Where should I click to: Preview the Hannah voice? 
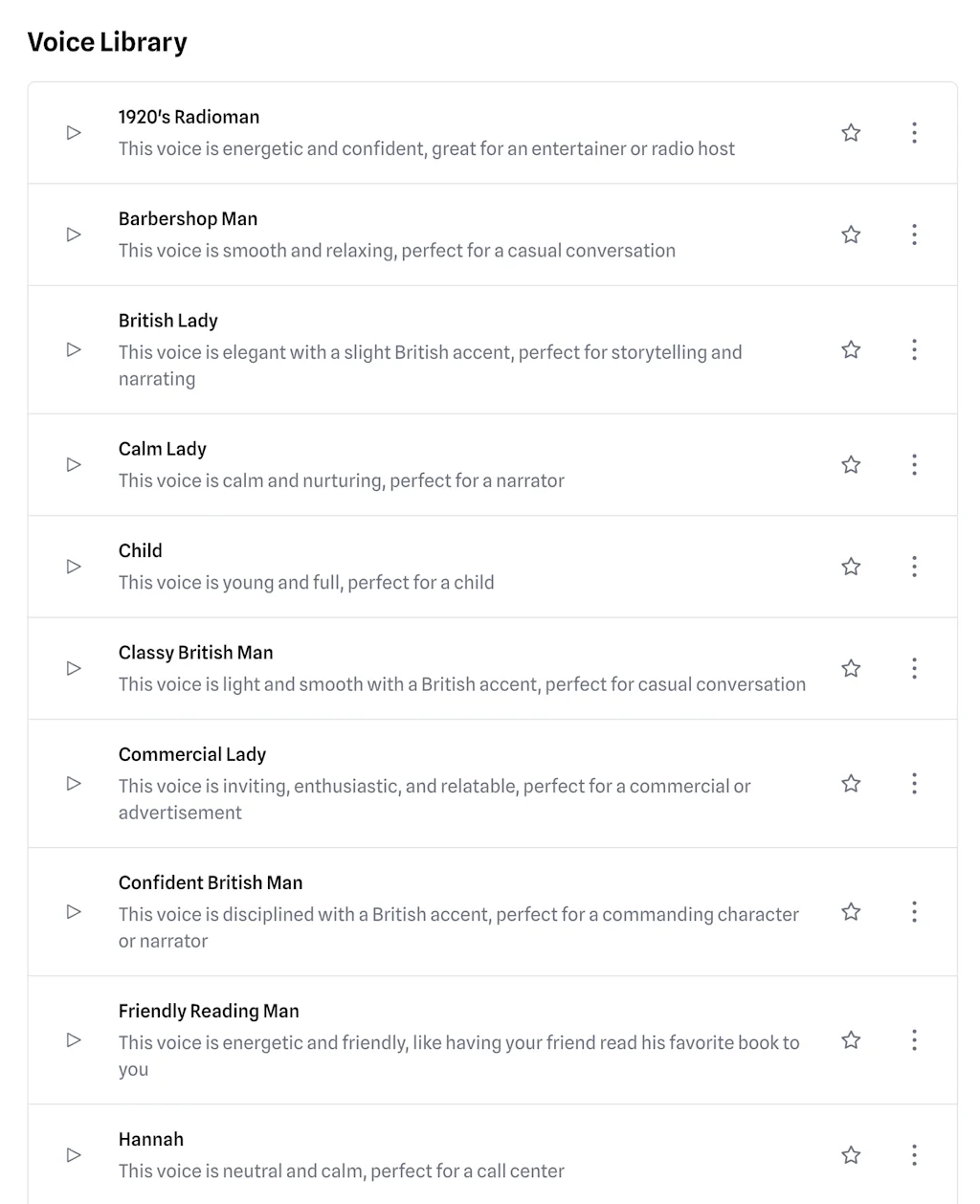click(x=74, y=1155)
